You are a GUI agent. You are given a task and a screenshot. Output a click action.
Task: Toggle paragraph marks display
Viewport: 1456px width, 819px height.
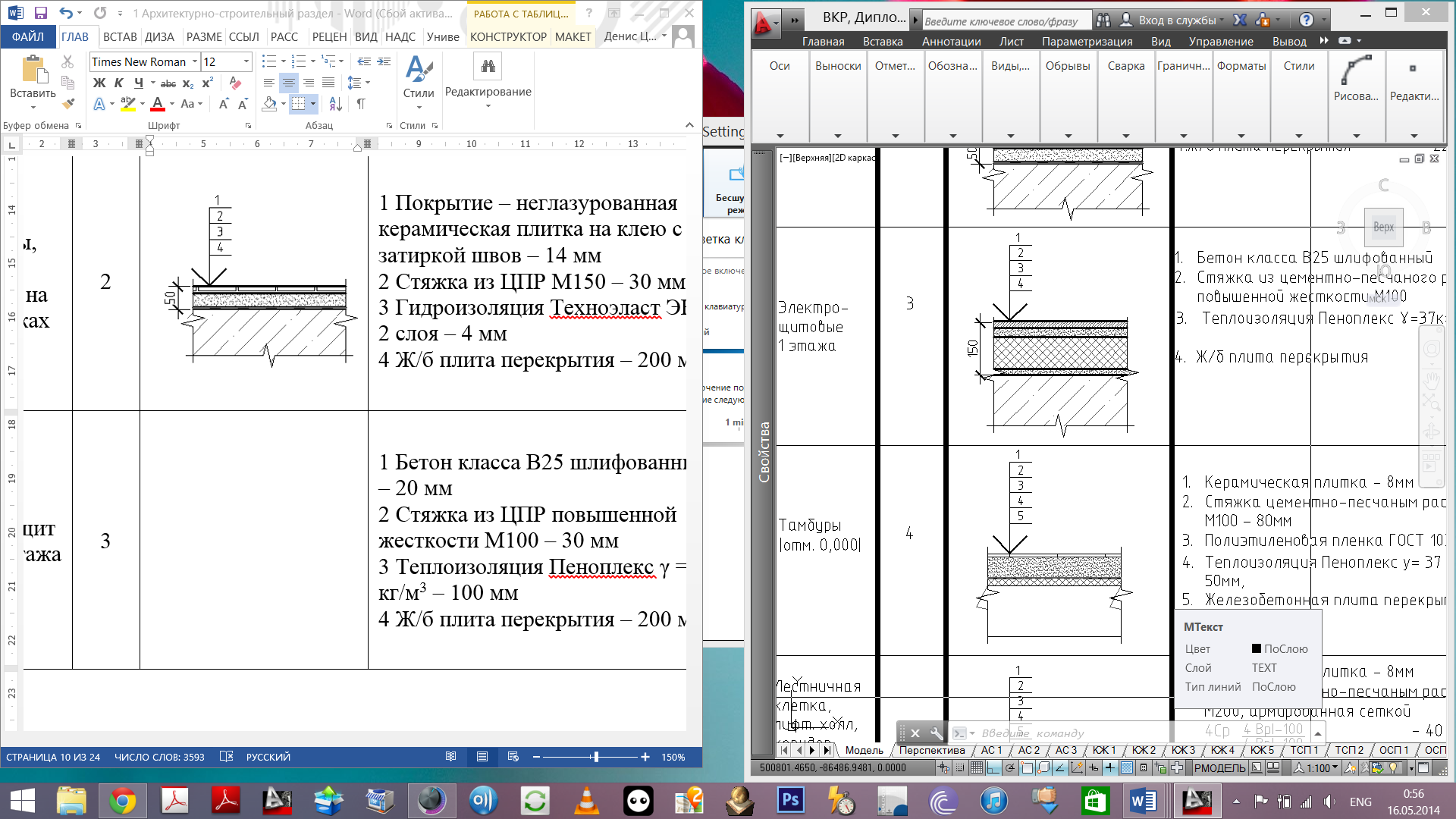(361, 104)
